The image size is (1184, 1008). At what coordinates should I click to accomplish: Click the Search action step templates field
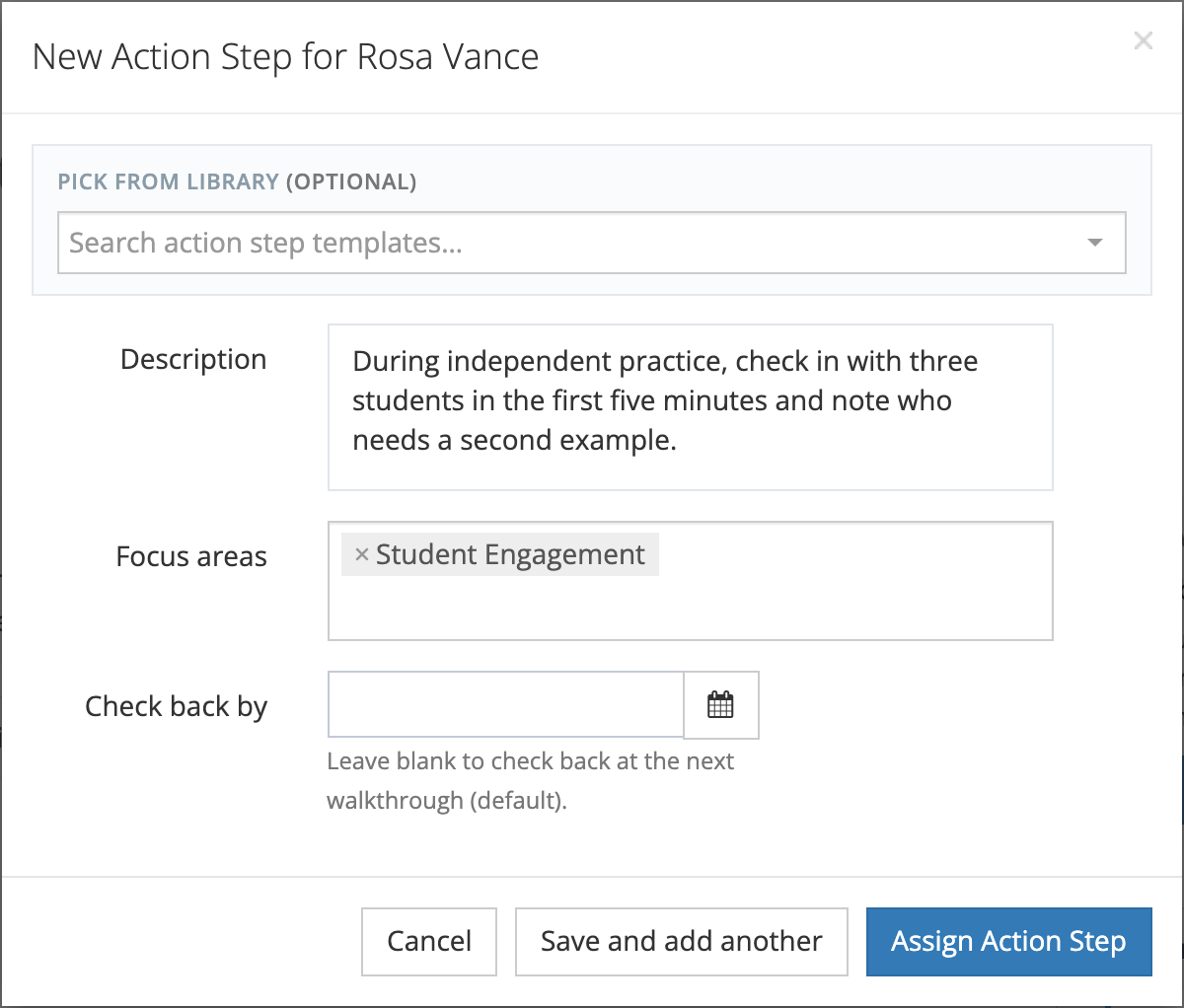(x=591, y=243)
